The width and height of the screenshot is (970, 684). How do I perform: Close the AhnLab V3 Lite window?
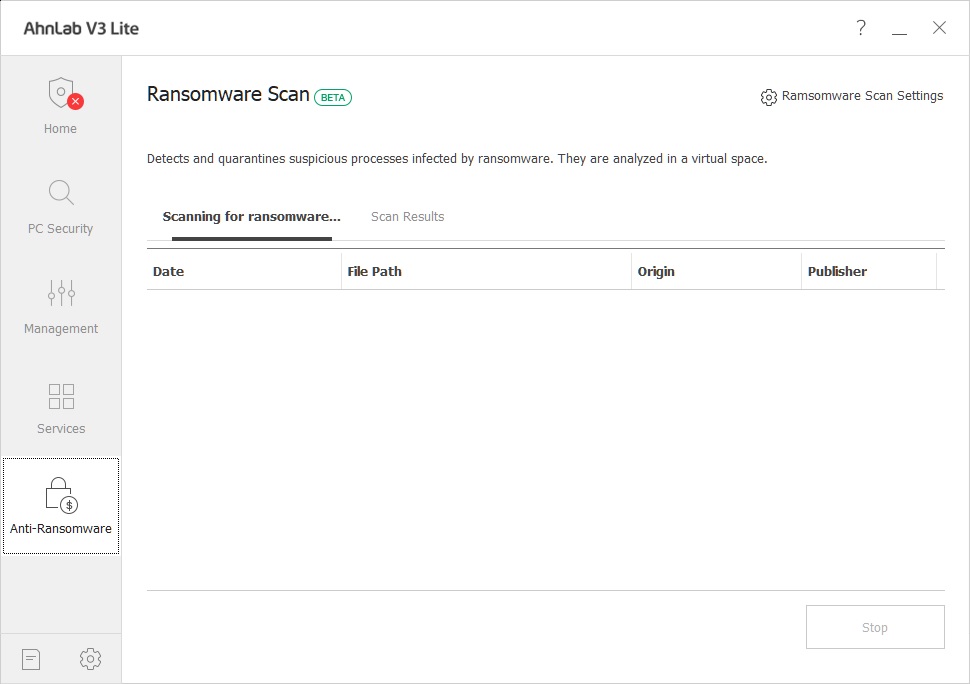[x=939, y=28]
